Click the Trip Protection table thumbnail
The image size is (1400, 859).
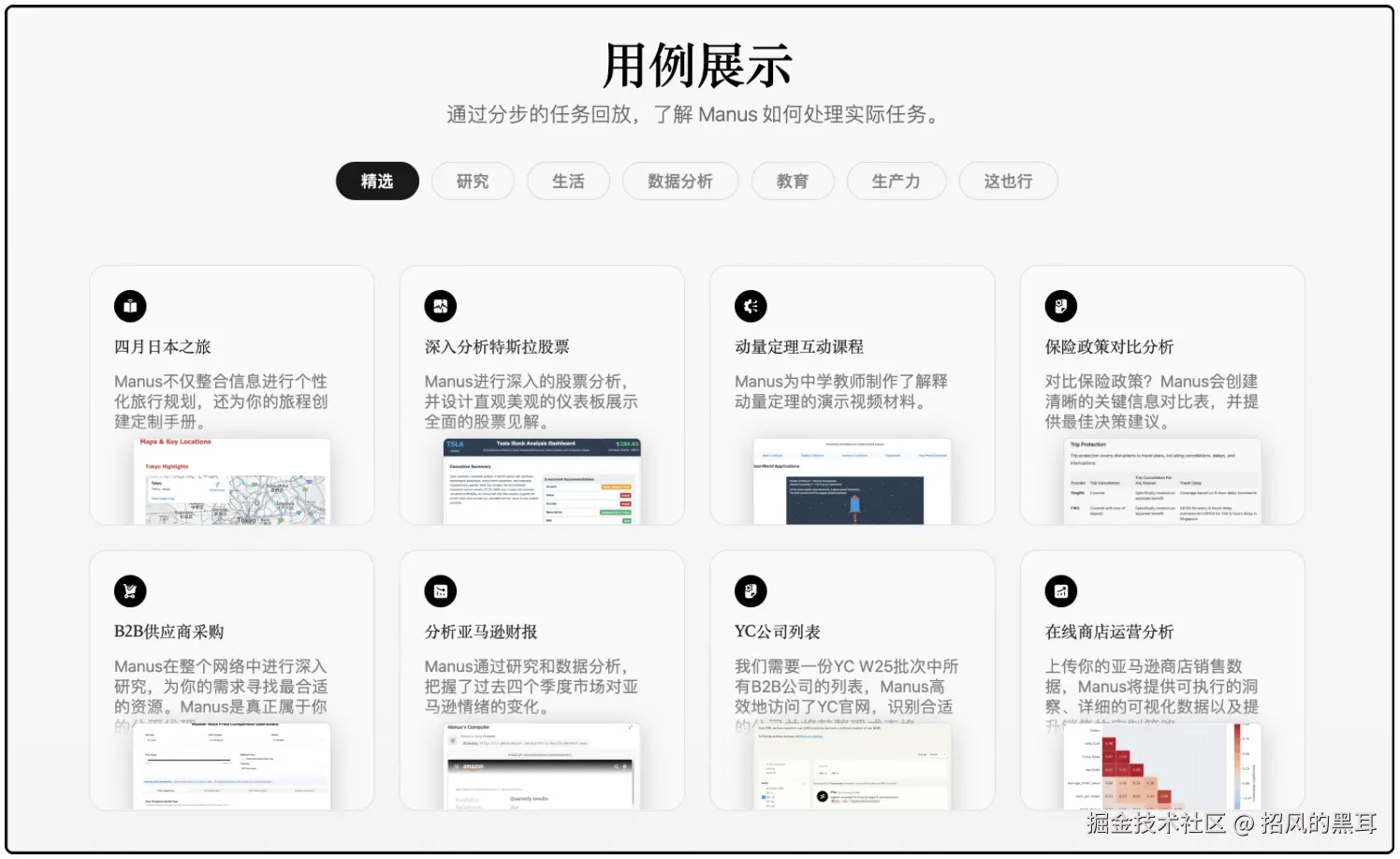point(1162,481)
